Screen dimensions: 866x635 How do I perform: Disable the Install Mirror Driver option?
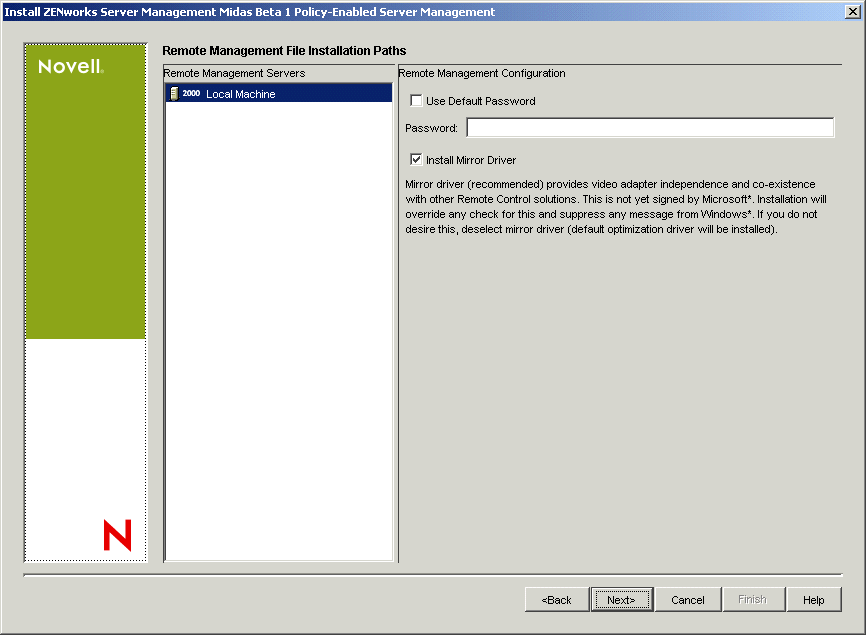click(416, 159)
